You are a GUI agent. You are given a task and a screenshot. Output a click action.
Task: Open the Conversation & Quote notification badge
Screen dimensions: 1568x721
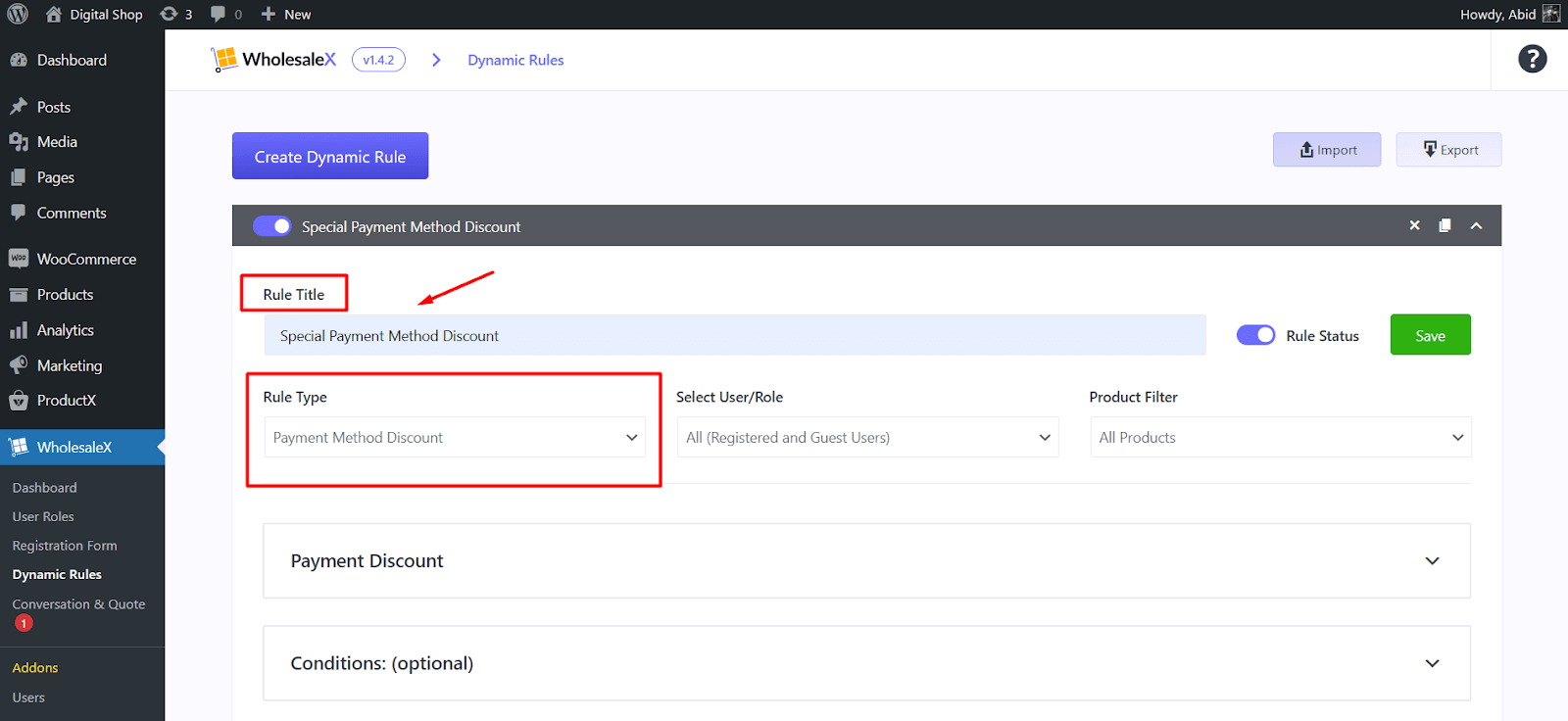pyautogui.click(x=24, y=623)
